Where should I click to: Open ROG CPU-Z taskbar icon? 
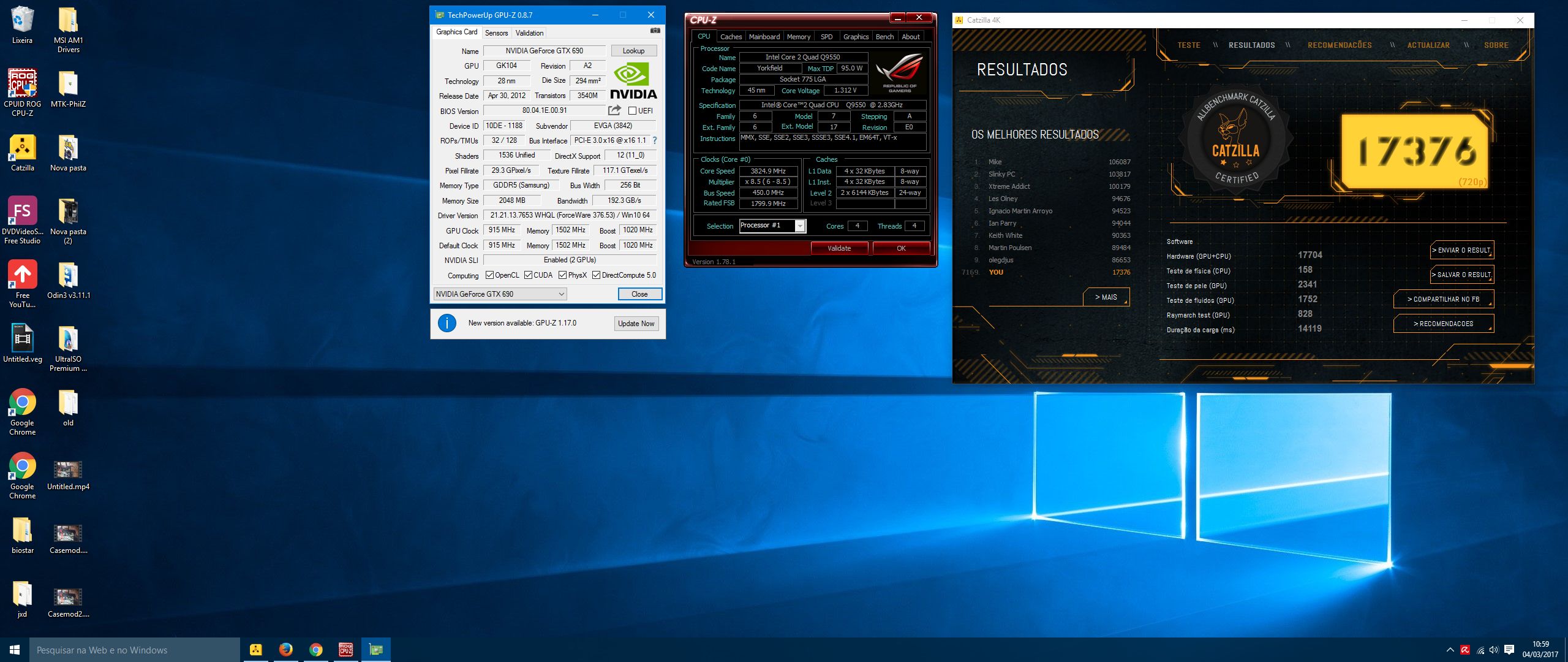[345, 650]
